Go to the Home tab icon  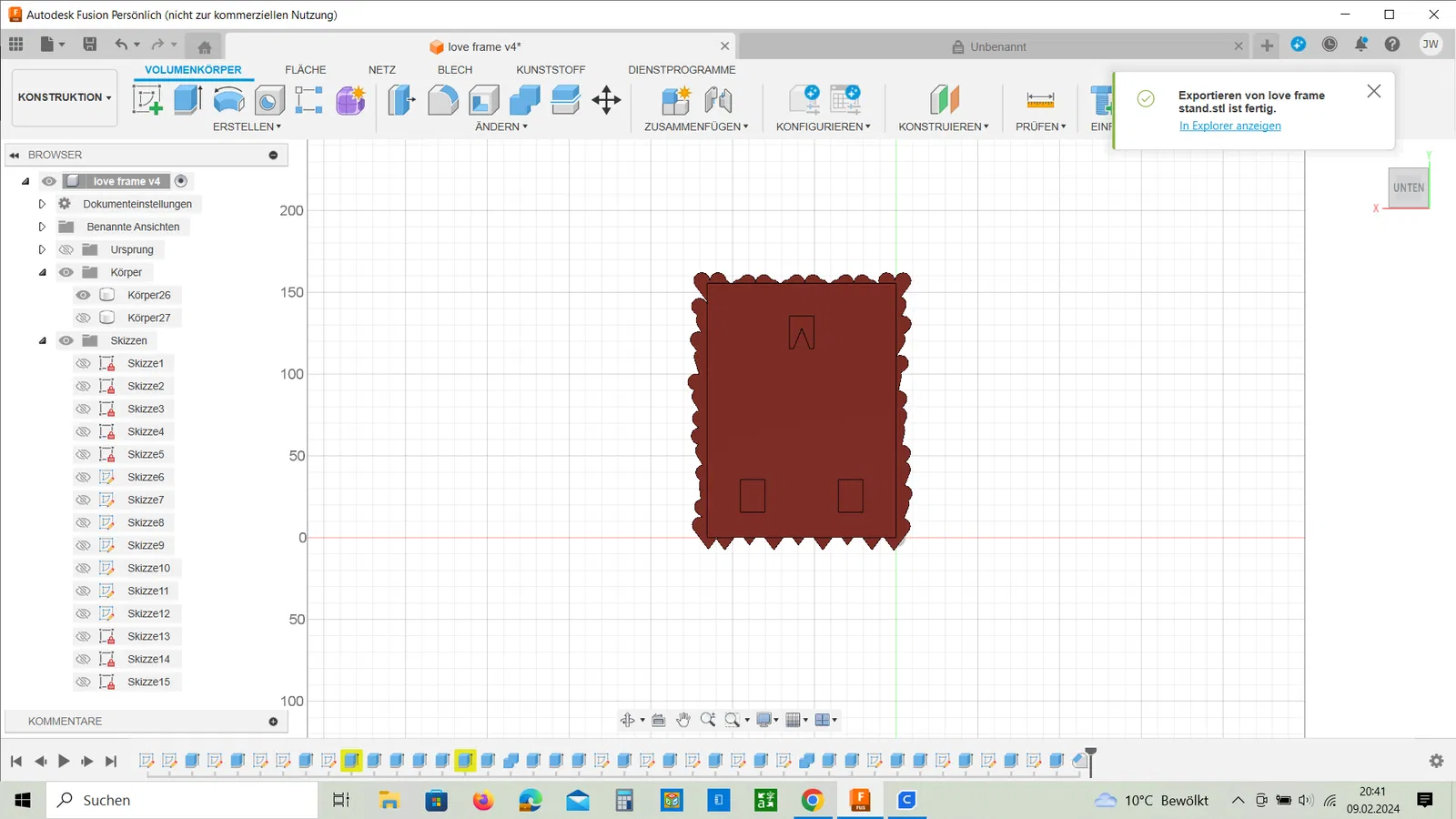tap(205, 46)
